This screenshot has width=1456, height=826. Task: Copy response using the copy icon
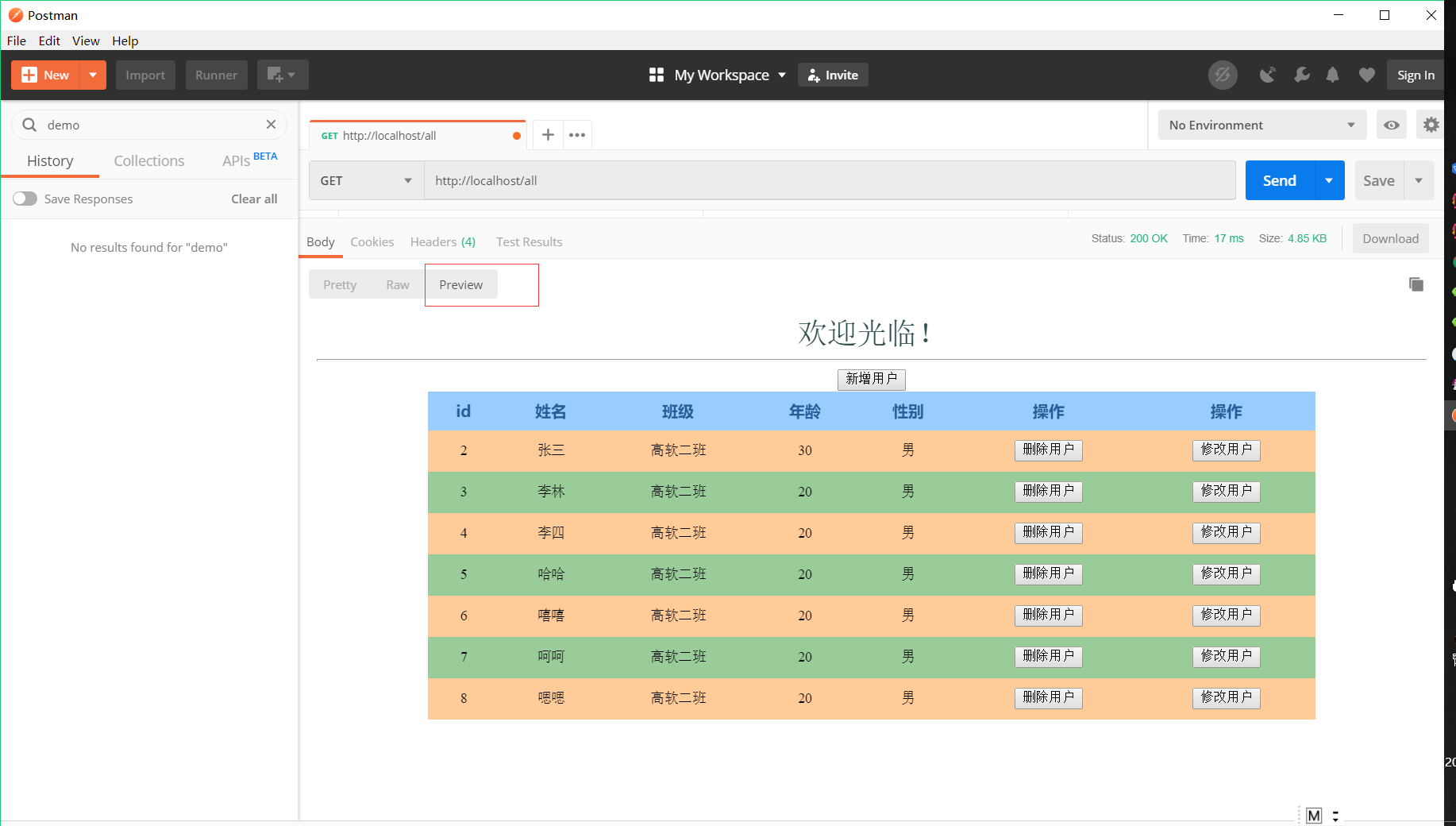click(1416, 284)
